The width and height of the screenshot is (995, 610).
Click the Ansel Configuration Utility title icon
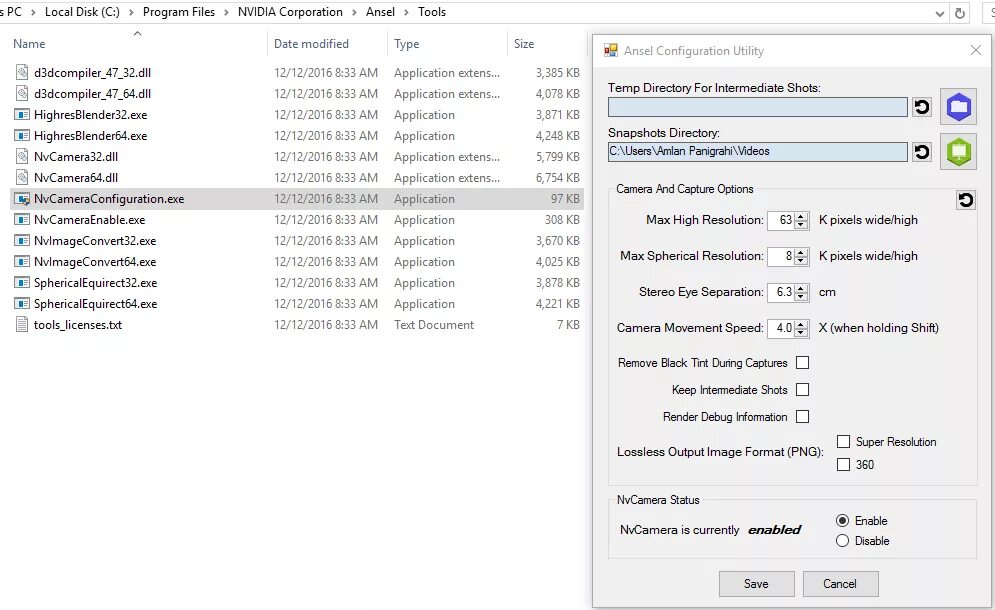[x=610, y=51]
